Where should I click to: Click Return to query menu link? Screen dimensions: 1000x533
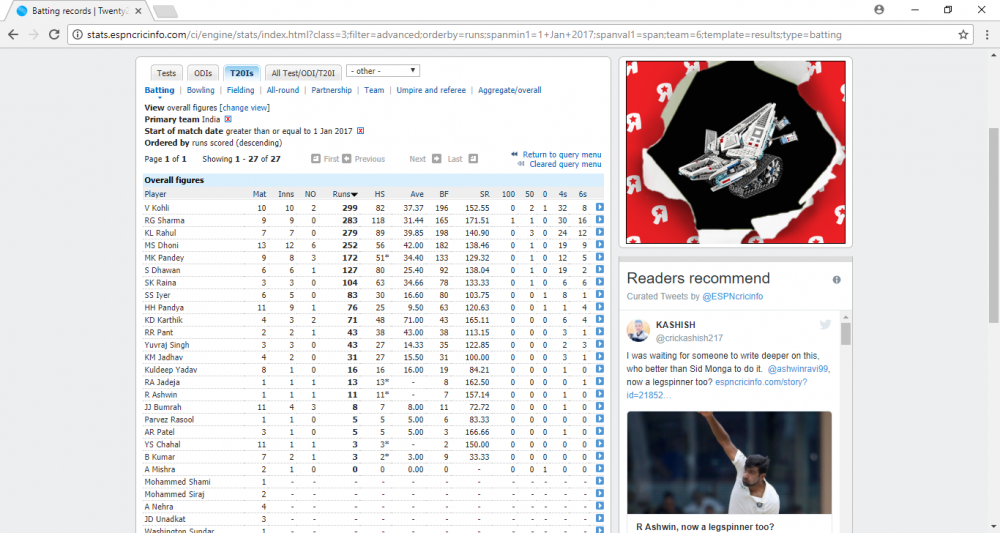pos(562,154)
